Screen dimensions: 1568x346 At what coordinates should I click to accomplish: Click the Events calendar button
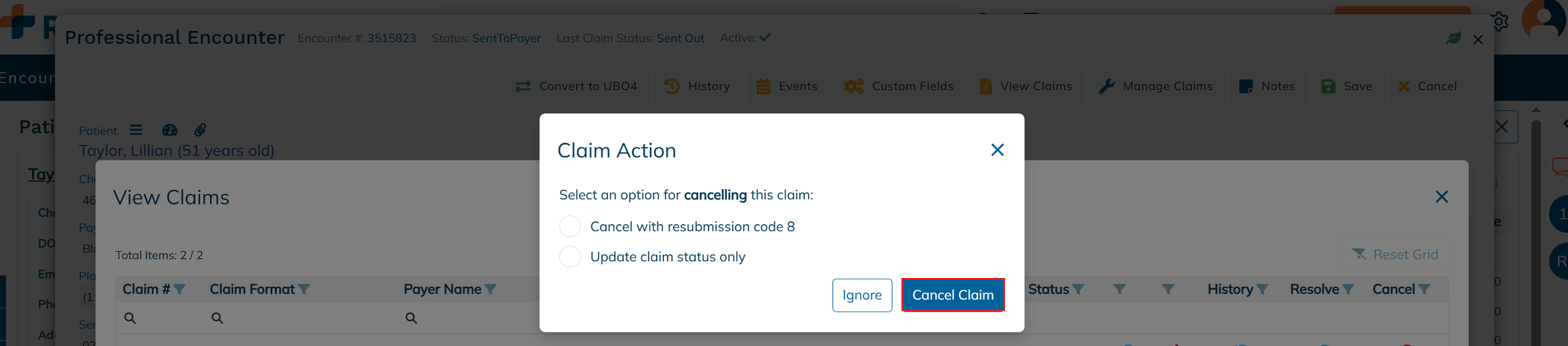[x=787, y=86]
